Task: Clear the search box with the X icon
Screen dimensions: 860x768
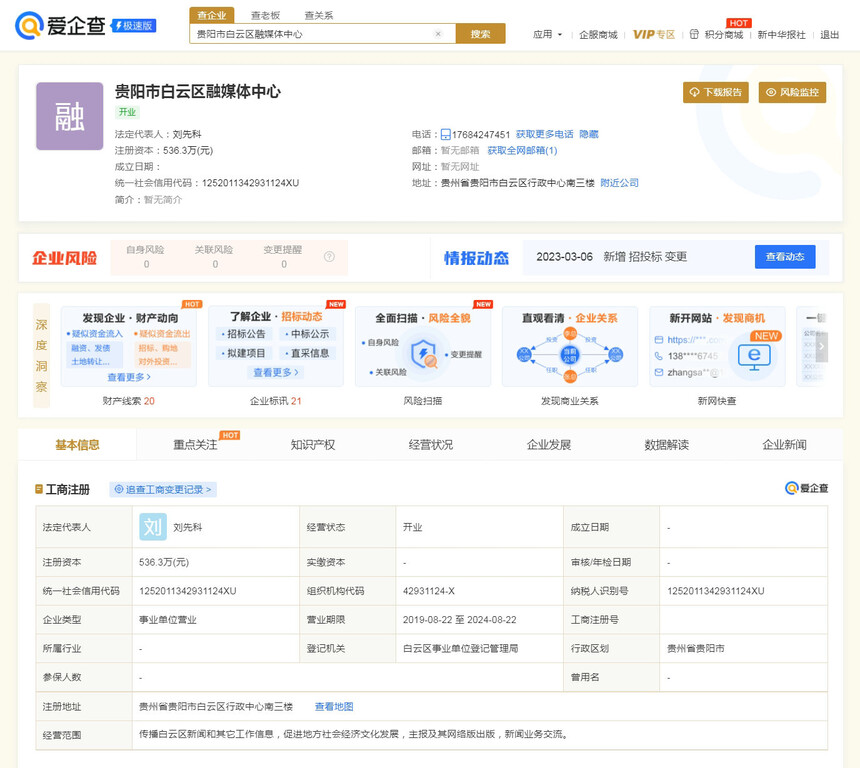Action: (x=438, y=34)
